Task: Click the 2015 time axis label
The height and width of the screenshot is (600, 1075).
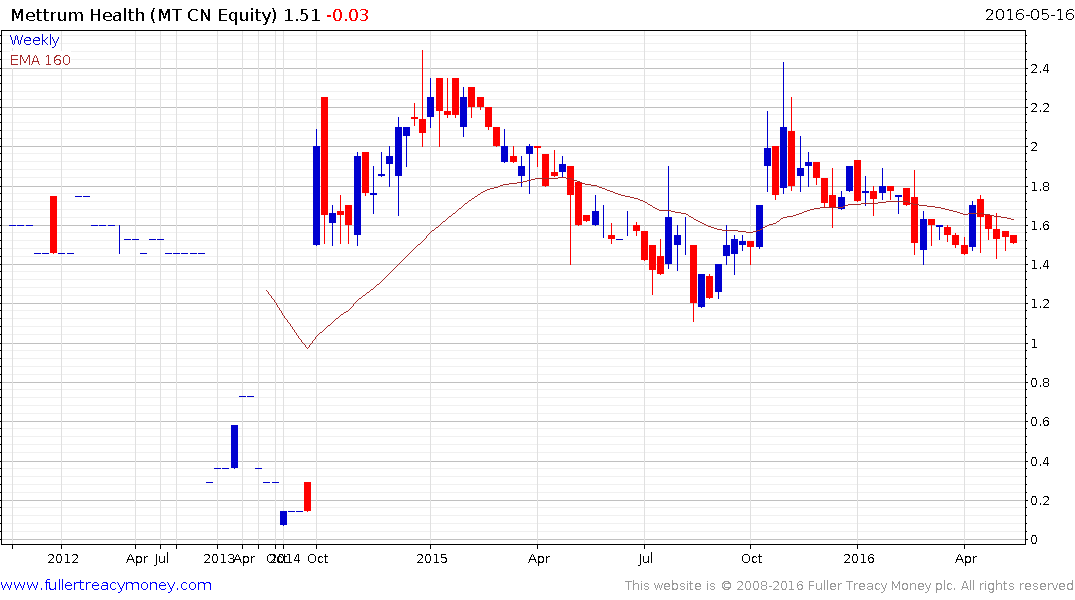Action: [432, 558]
